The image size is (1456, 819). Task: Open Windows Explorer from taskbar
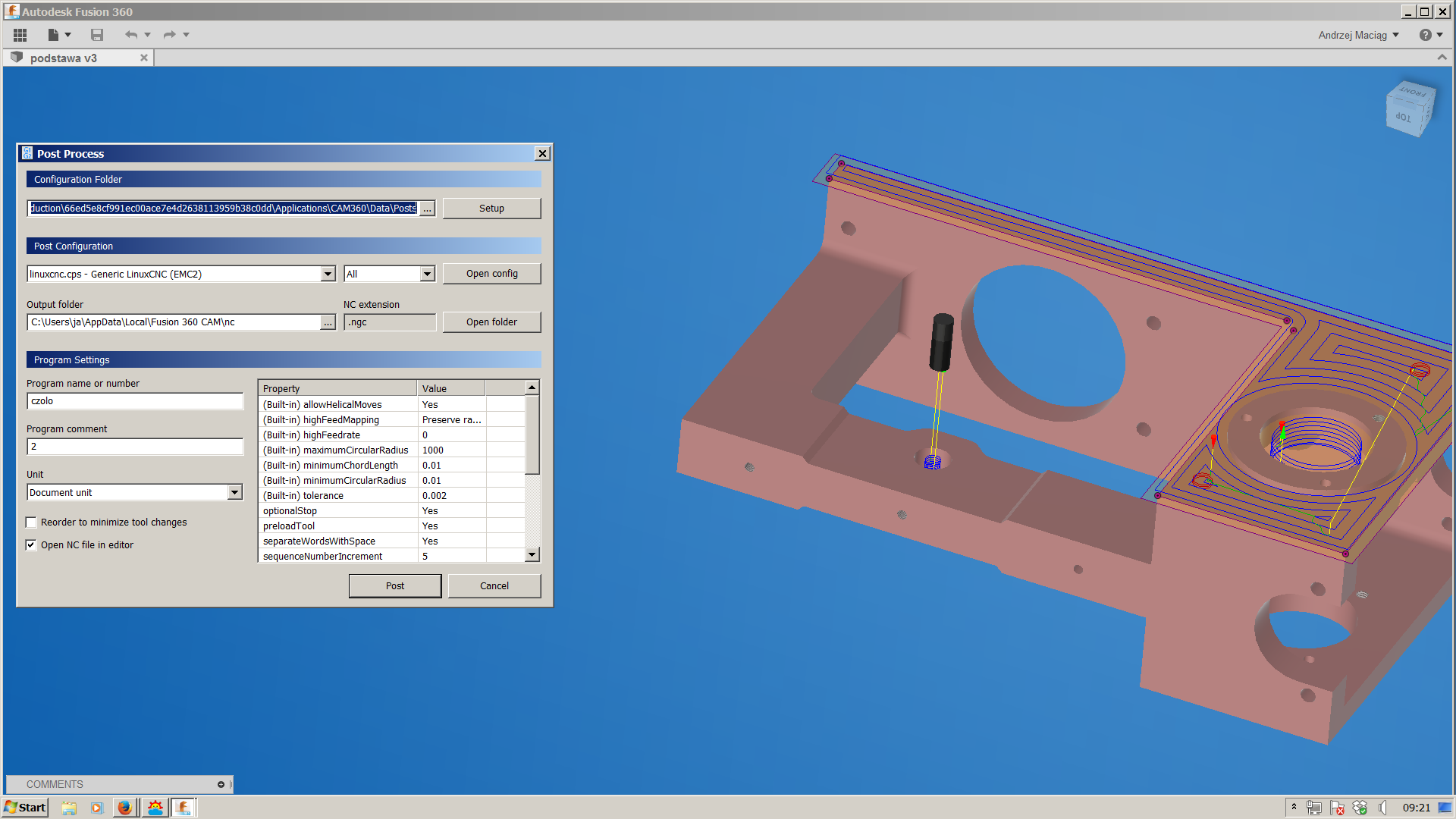click(x=69, y=808)
